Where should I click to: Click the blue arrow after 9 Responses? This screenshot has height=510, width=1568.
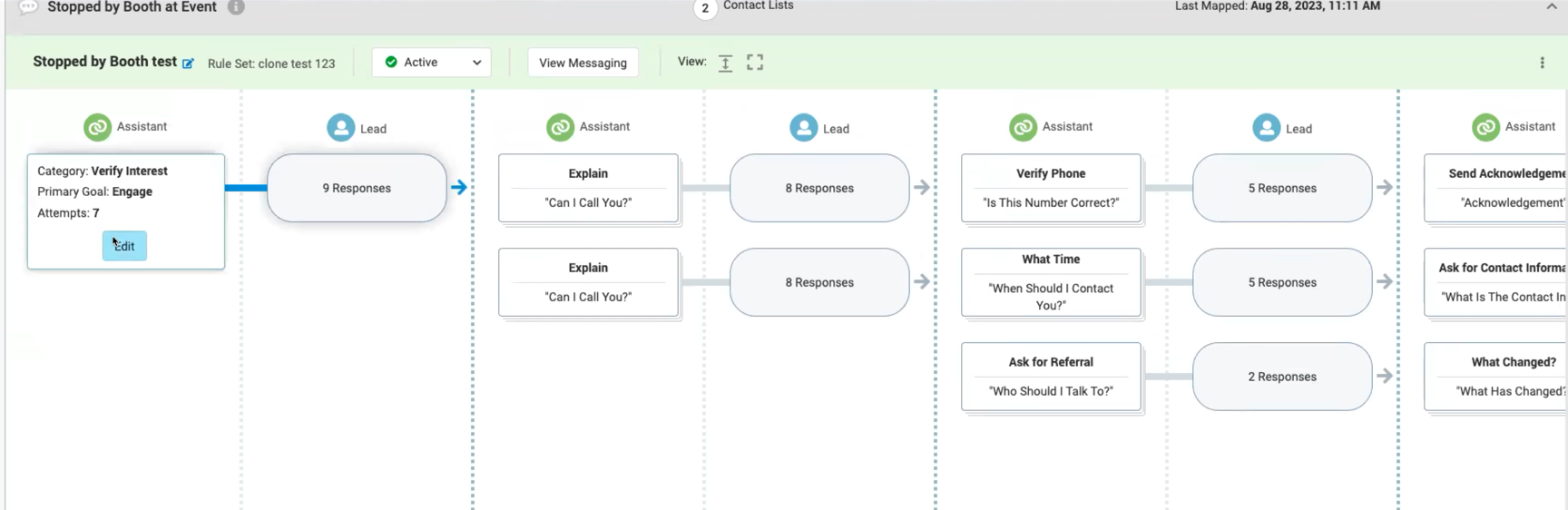[x=459, y=187]
